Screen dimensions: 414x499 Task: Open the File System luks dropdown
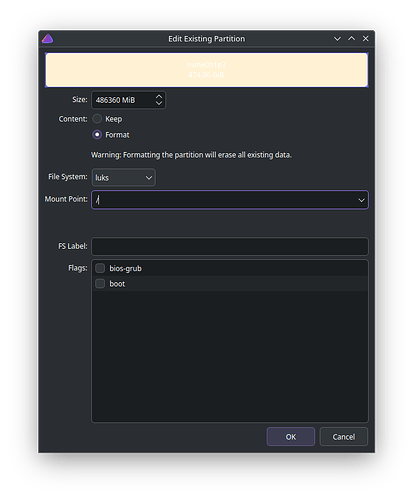coord(123,177)
